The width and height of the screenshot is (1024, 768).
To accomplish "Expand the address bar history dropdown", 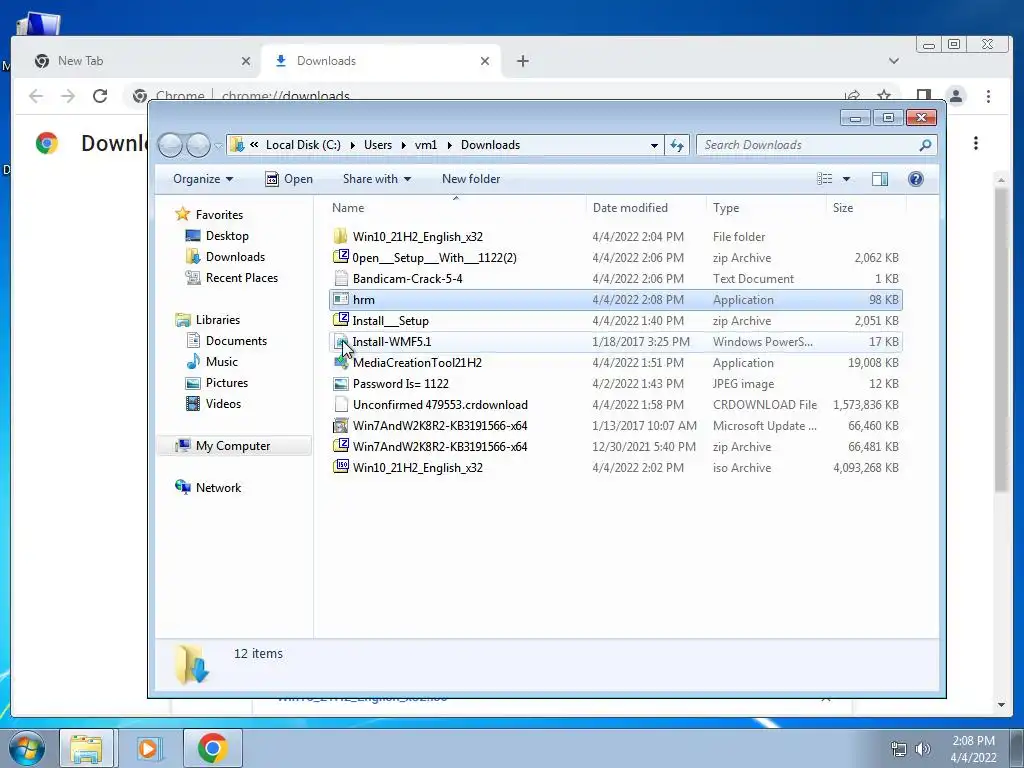I will point(654,146).
